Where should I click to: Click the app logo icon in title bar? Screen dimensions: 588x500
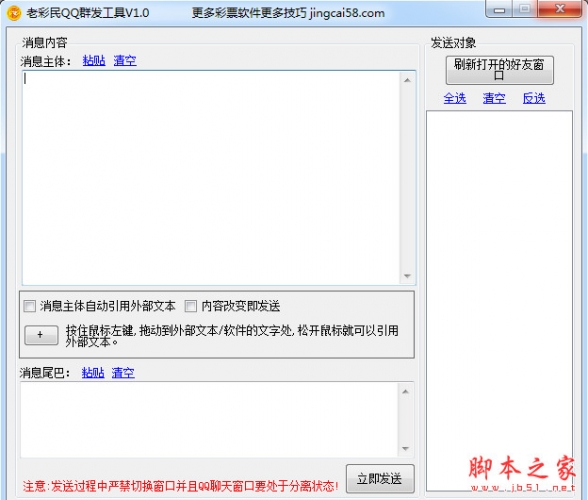coord(14,13)
